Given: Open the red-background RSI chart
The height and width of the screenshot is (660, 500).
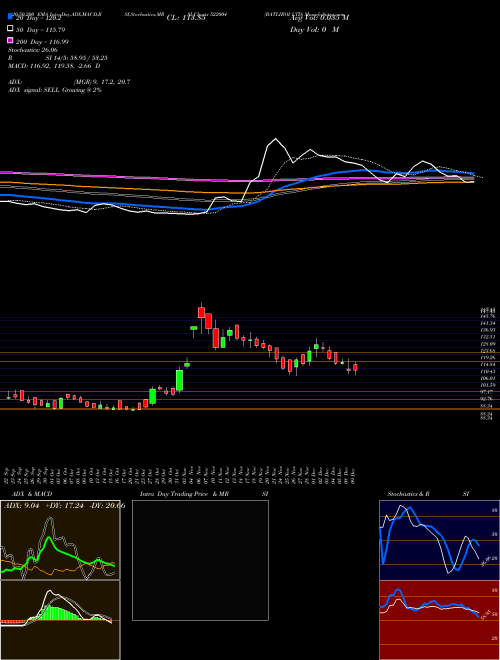Looking at the screenshot, I should [x=439, y=620].
